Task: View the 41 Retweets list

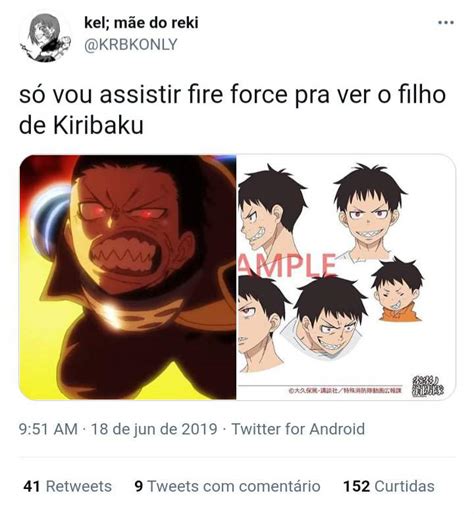Action: pos(67,486)
